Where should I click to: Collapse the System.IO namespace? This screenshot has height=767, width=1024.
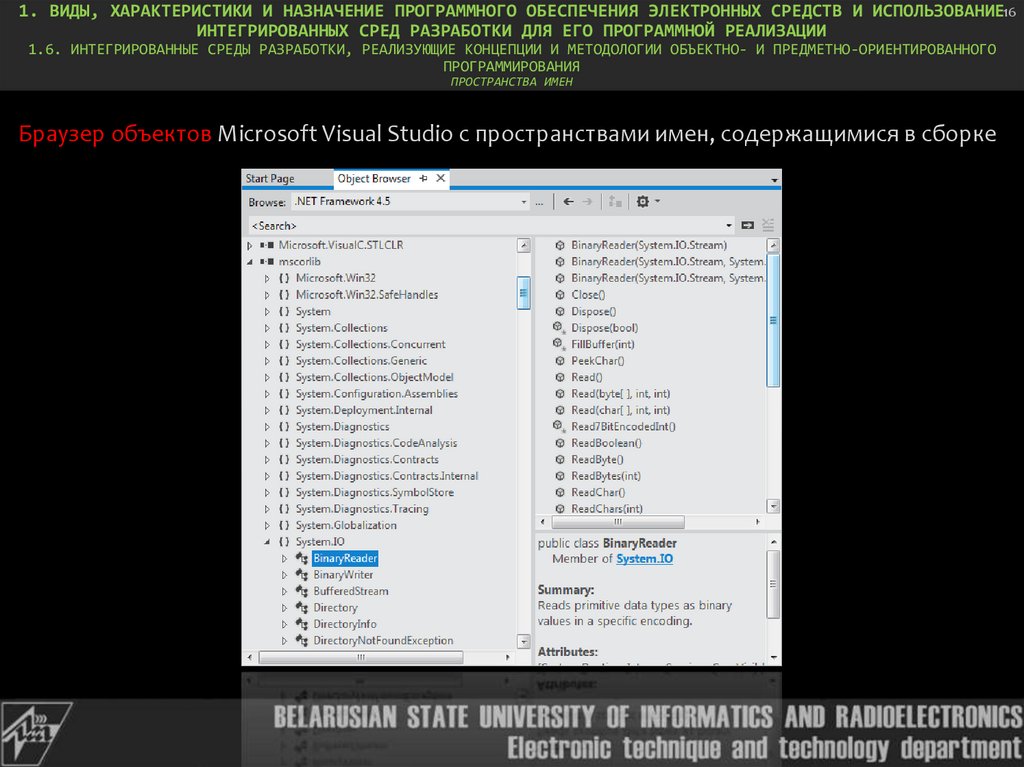pyautogui.click(x=267, y=542)
